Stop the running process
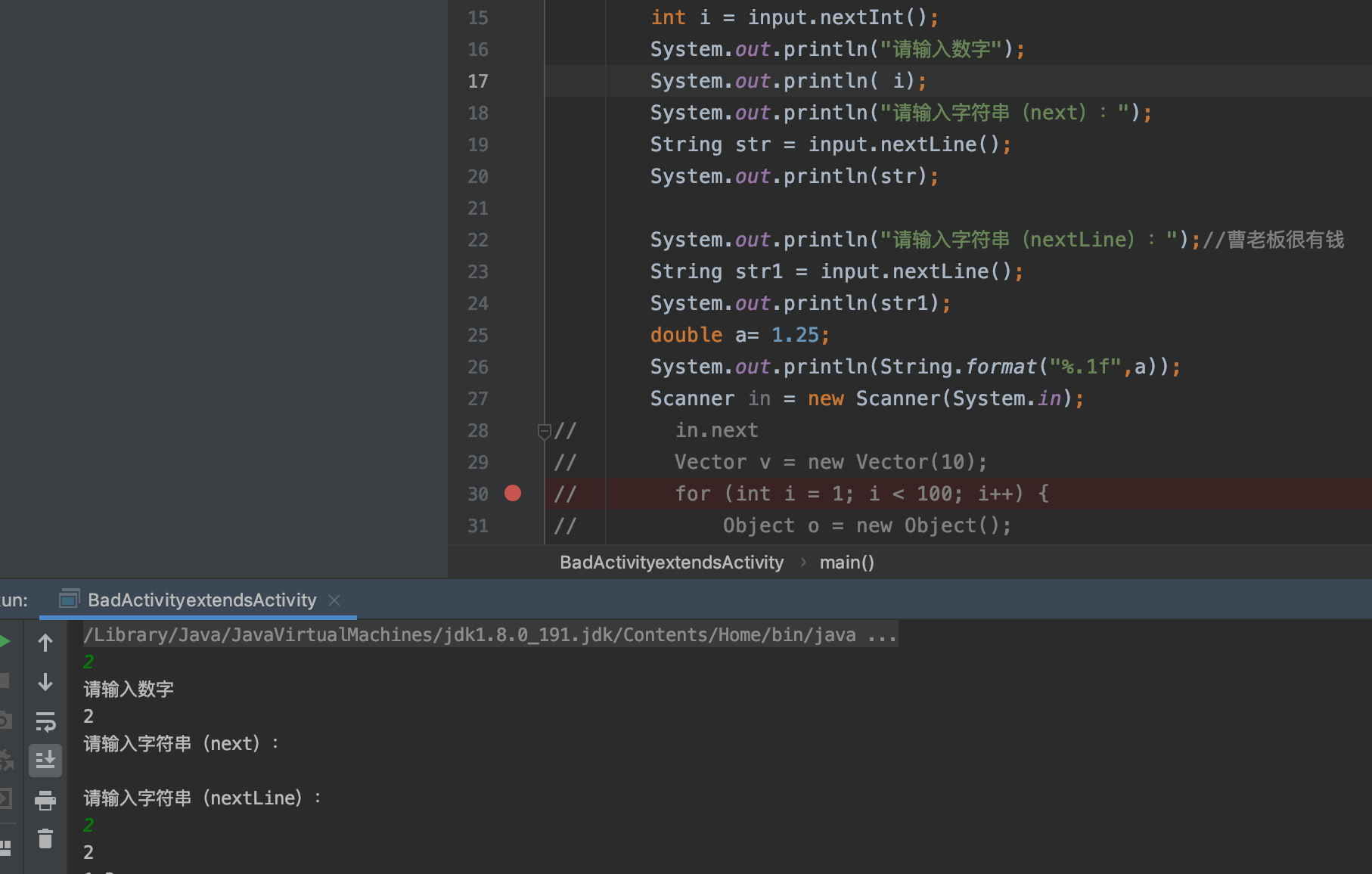1372x874 pixels. click(5, 680)
